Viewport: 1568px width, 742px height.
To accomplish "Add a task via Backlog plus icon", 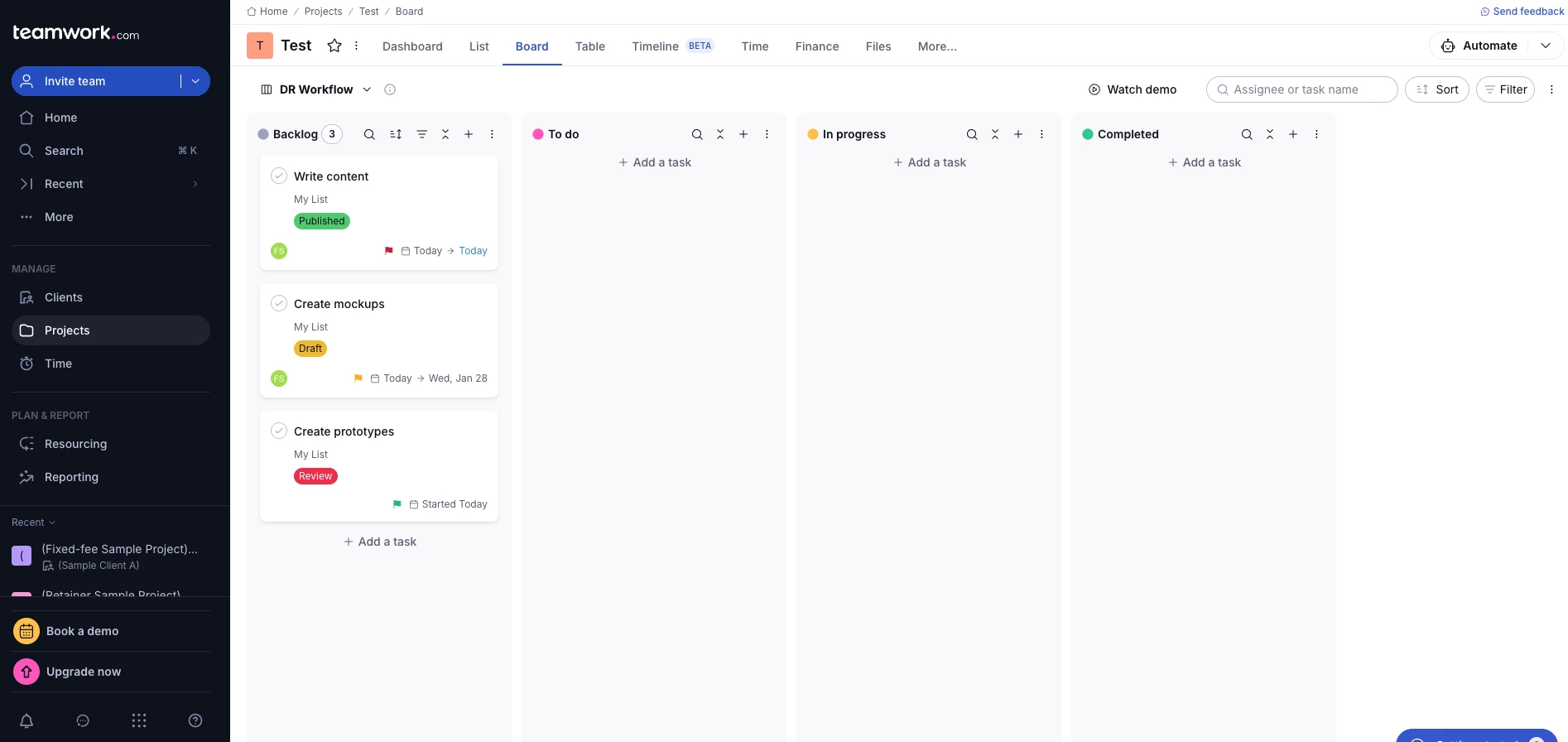I will [x=469, y=134].
